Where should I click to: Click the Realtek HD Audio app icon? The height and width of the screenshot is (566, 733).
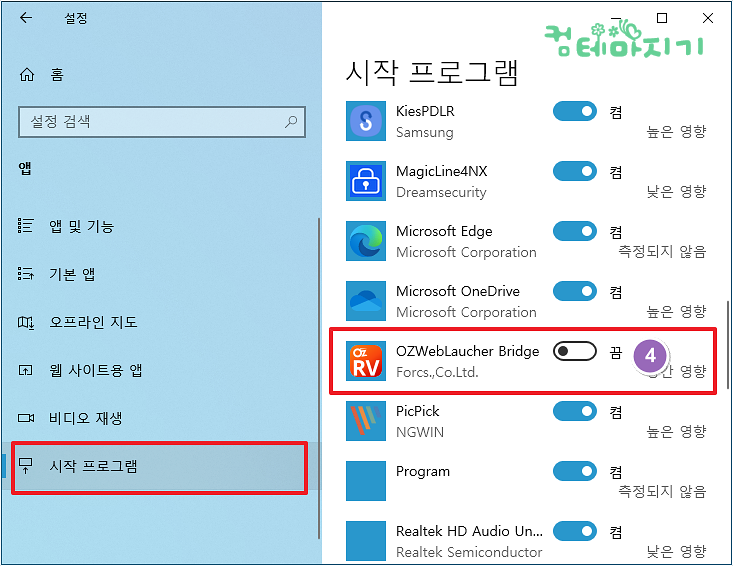(366, 540)
